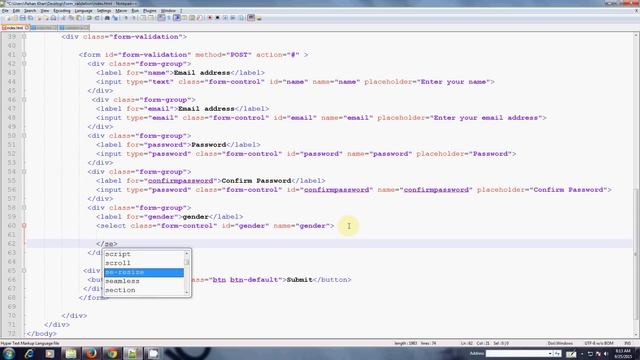The image size is (640, 360).
Task: Collapse the fold marker on line 39
Action: tap(24, 37)
